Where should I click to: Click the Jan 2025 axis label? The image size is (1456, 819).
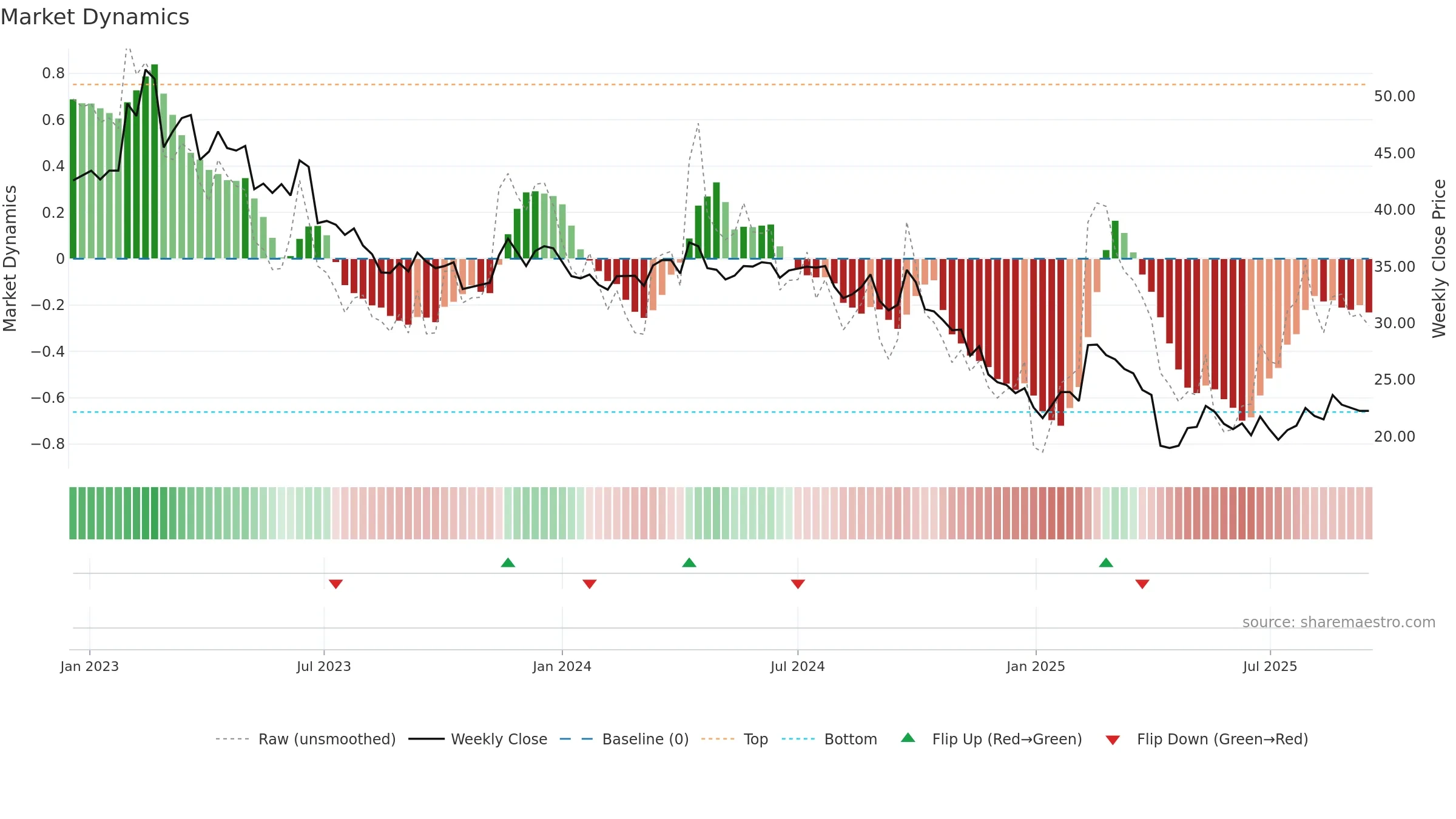(x=1036, y=666)
